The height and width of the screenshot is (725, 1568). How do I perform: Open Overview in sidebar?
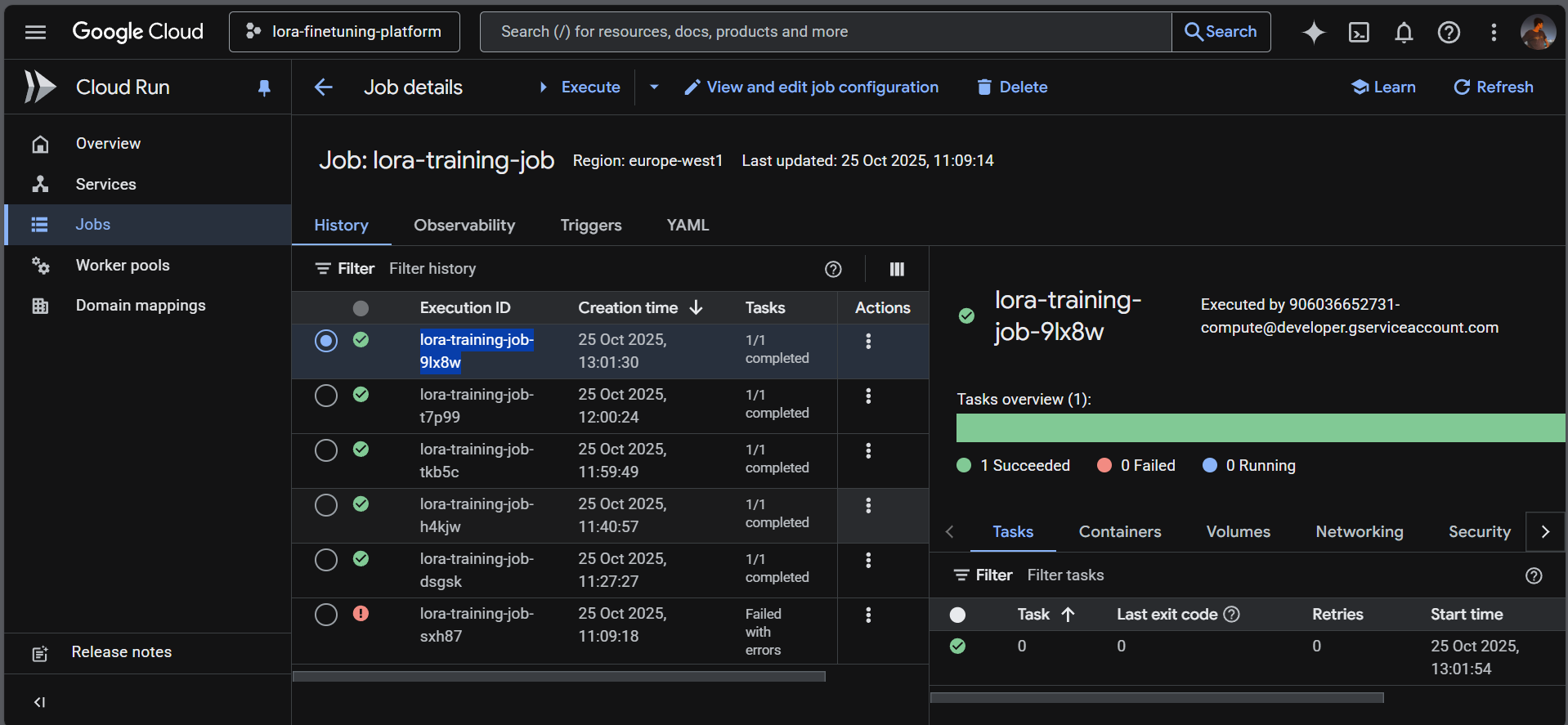point(148,144)
